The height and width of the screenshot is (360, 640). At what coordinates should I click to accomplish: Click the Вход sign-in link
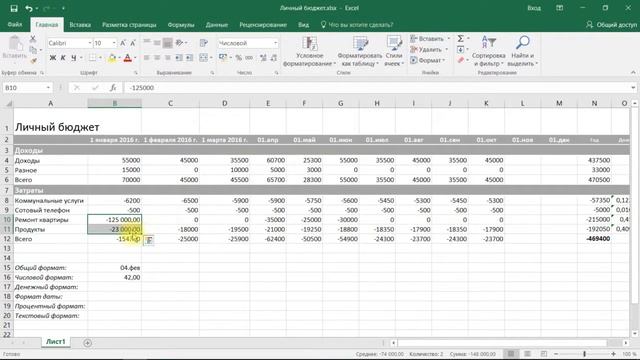pyautogui.click(x=534, y=8)
